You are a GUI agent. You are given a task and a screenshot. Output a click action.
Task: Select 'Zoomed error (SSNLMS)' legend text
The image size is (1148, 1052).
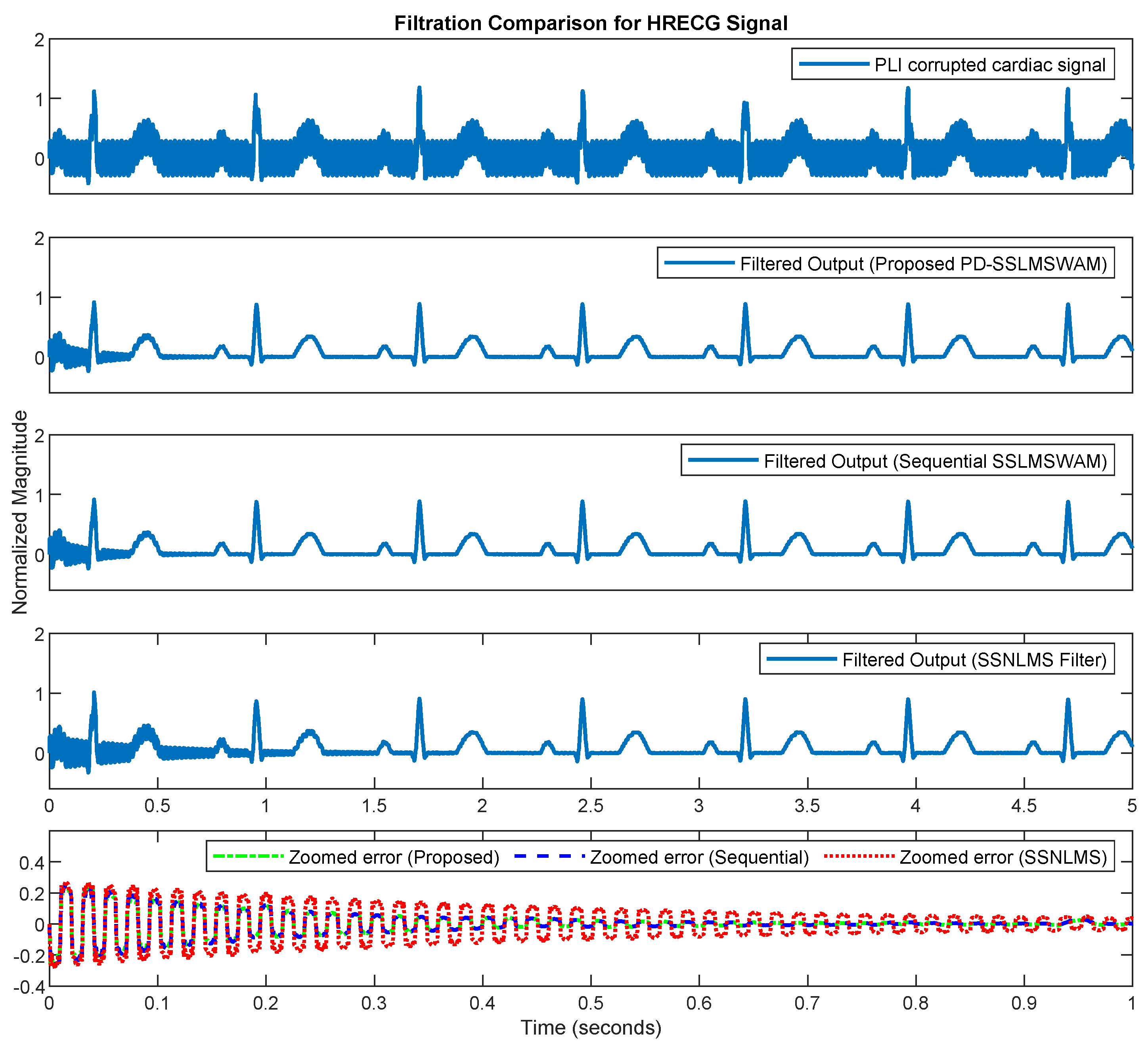click(x=1003, y=857)
